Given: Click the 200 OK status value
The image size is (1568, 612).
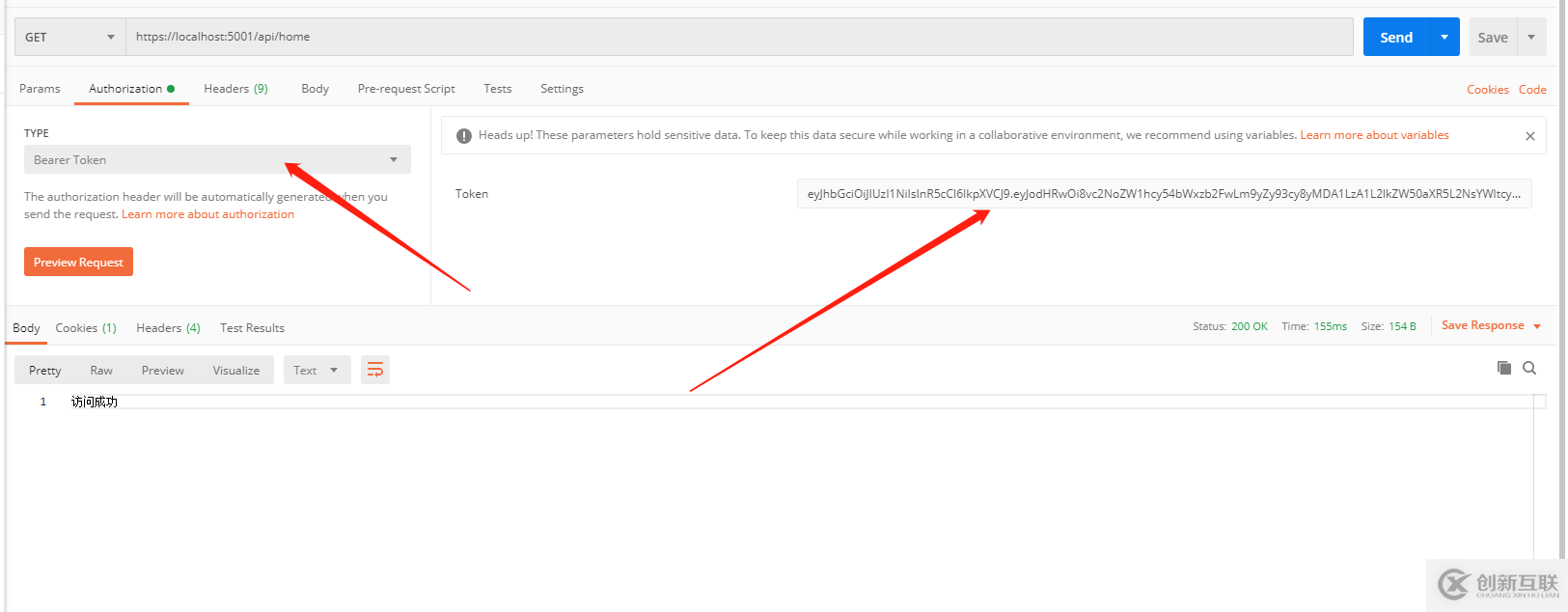Looking at the screenshot, I should click(1250, 326).
